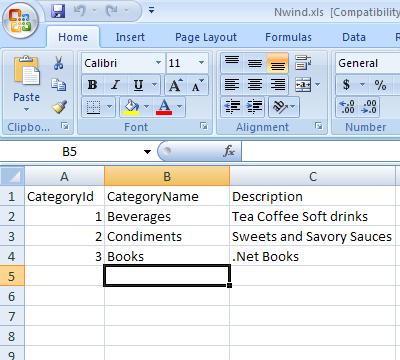Open Font Color palette arrow
The width and height of the screenshot is (400, 360).
pos(180,107)
